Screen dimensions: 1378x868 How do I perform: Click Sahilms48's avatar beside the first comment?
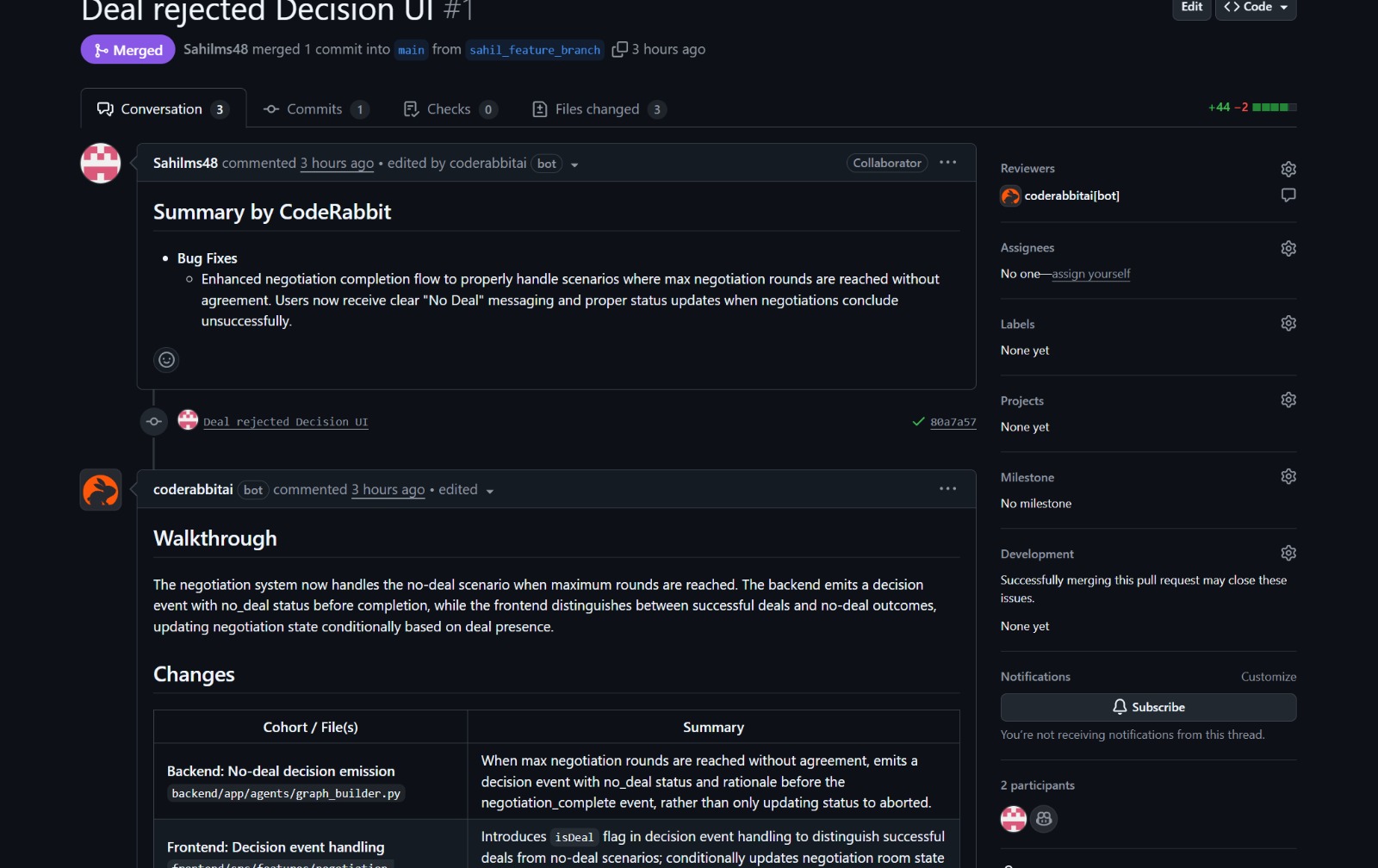(x=101, y=164)
